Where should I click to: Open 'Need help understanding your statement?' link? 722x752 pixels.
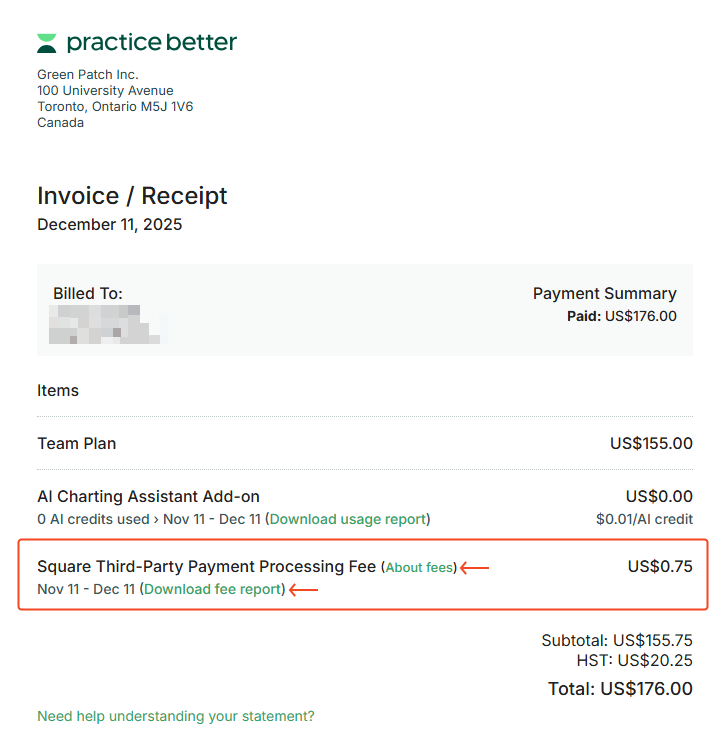[x=176, y=716]
